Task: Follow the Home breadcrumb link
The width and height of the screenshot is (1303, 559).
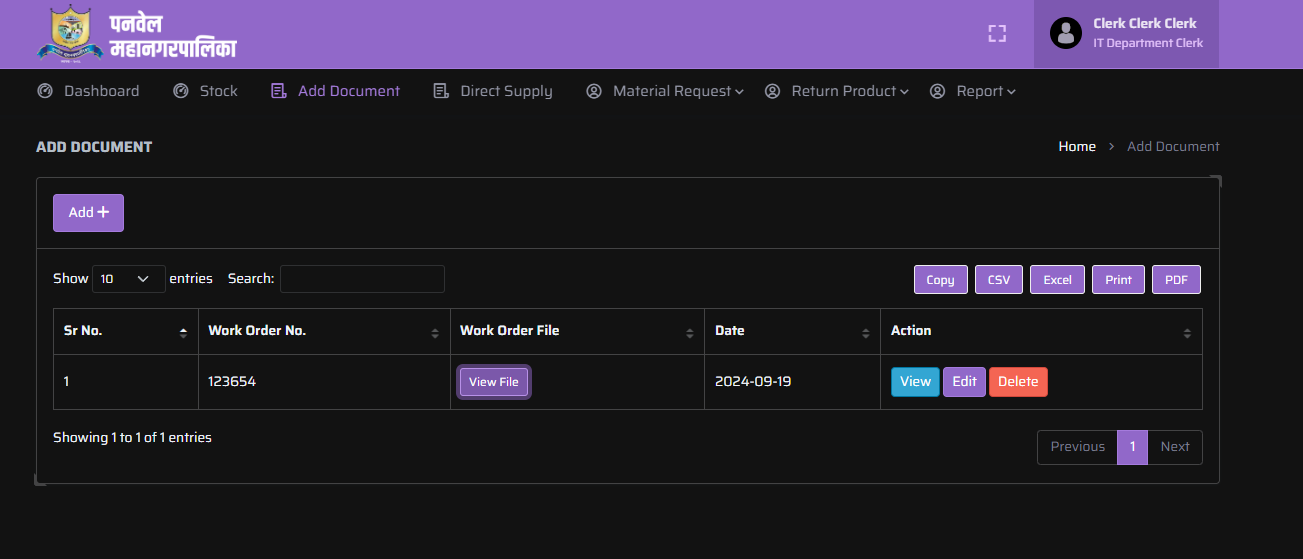Action: click(1077, 146)
